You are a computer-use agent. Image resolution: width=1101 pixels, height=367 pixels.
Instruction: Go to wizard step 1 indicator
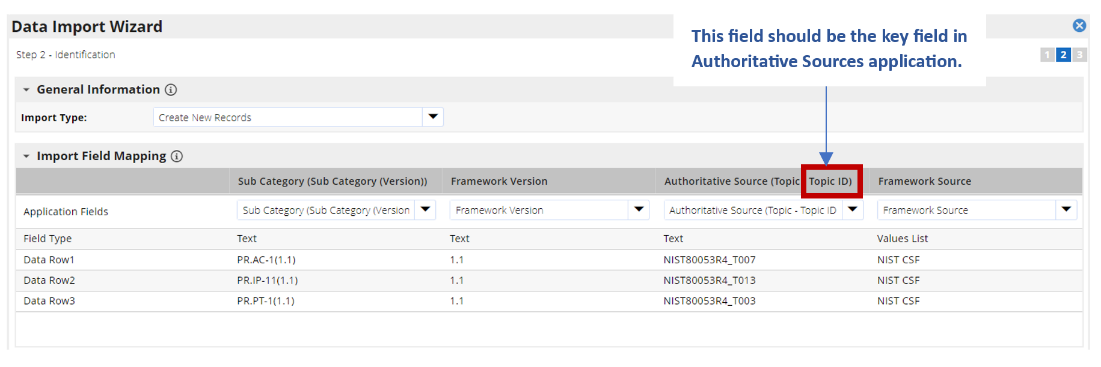pyautogui.click(x=1047, y=55)
